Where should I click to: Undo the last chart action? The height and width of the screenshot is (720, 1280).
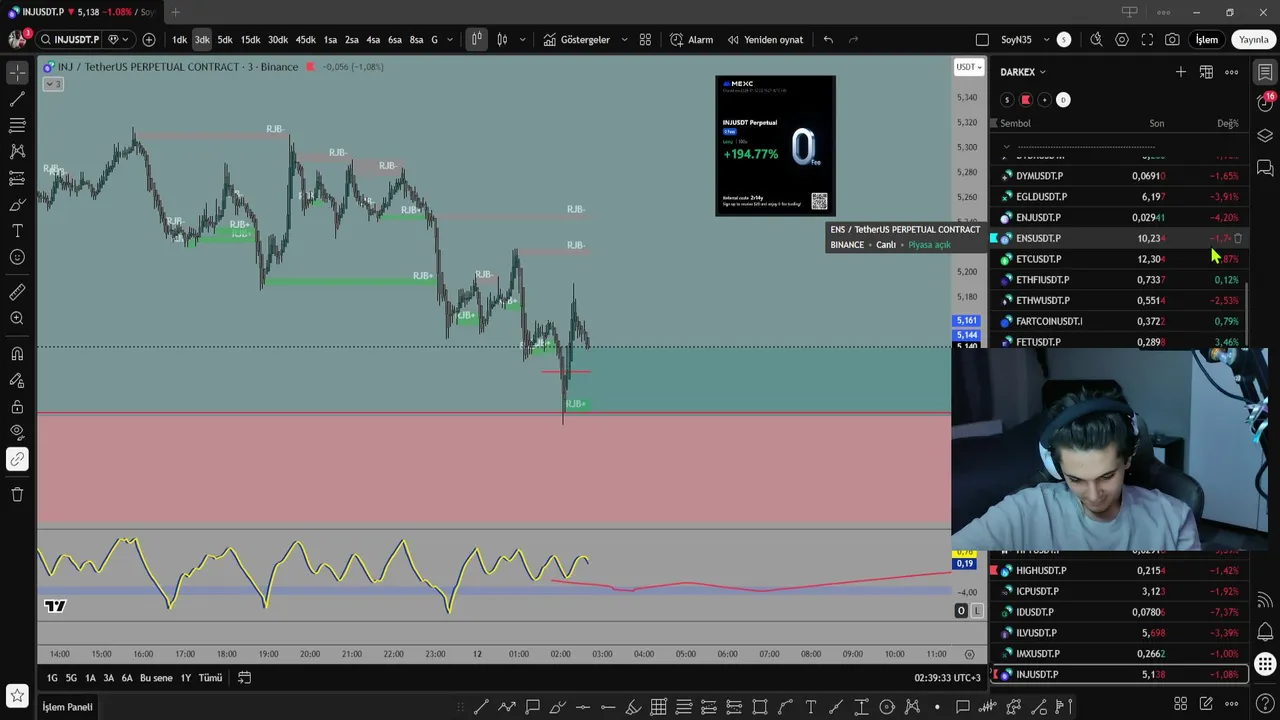coord(828,40)
